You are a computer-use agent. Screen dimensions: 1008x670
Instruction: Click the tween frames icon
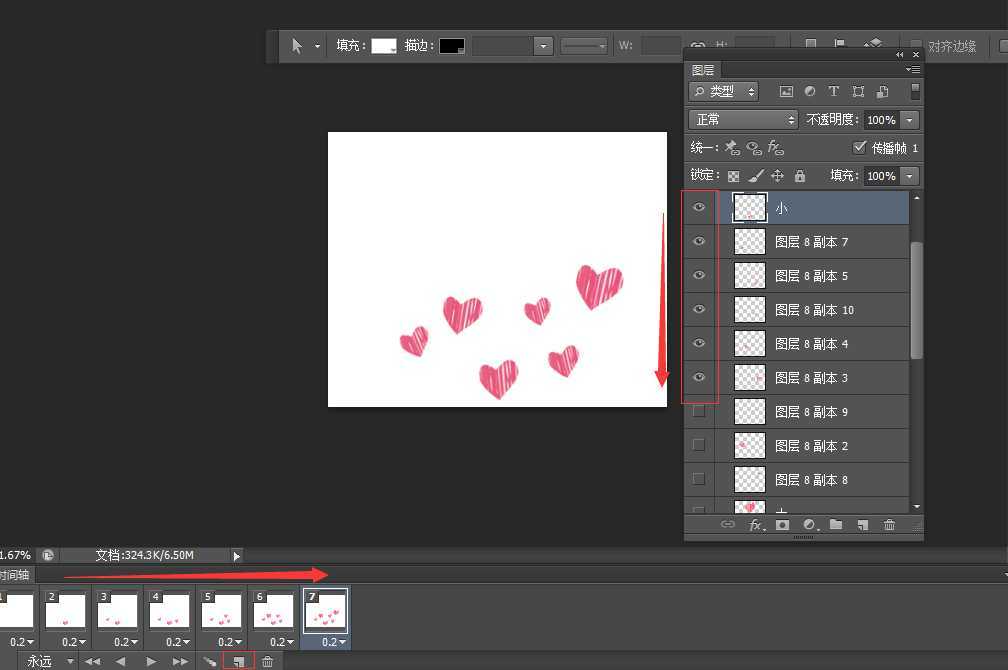[x=209, y=661]
